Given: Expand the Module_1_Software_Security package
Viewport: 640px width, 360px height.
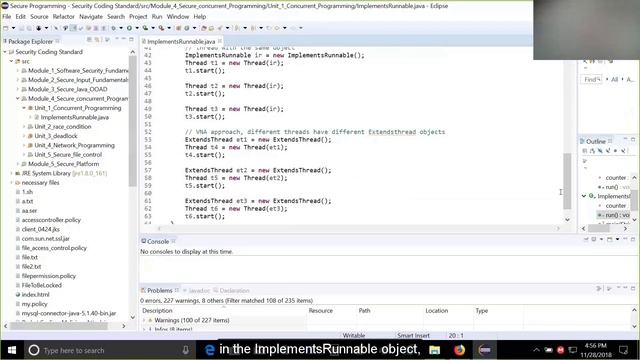Looking at the screenshot, I should click(18, 71).
